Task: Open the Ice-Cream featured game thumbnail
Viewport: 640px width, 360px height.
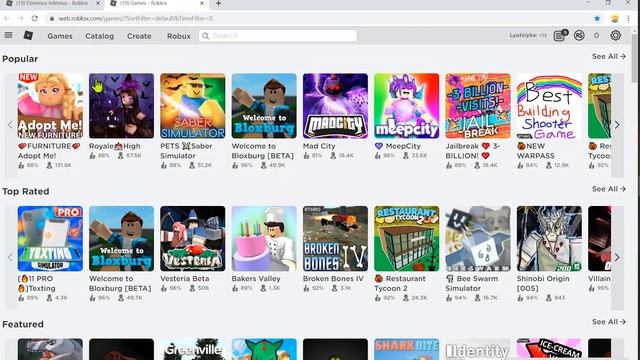Action: 549,349
